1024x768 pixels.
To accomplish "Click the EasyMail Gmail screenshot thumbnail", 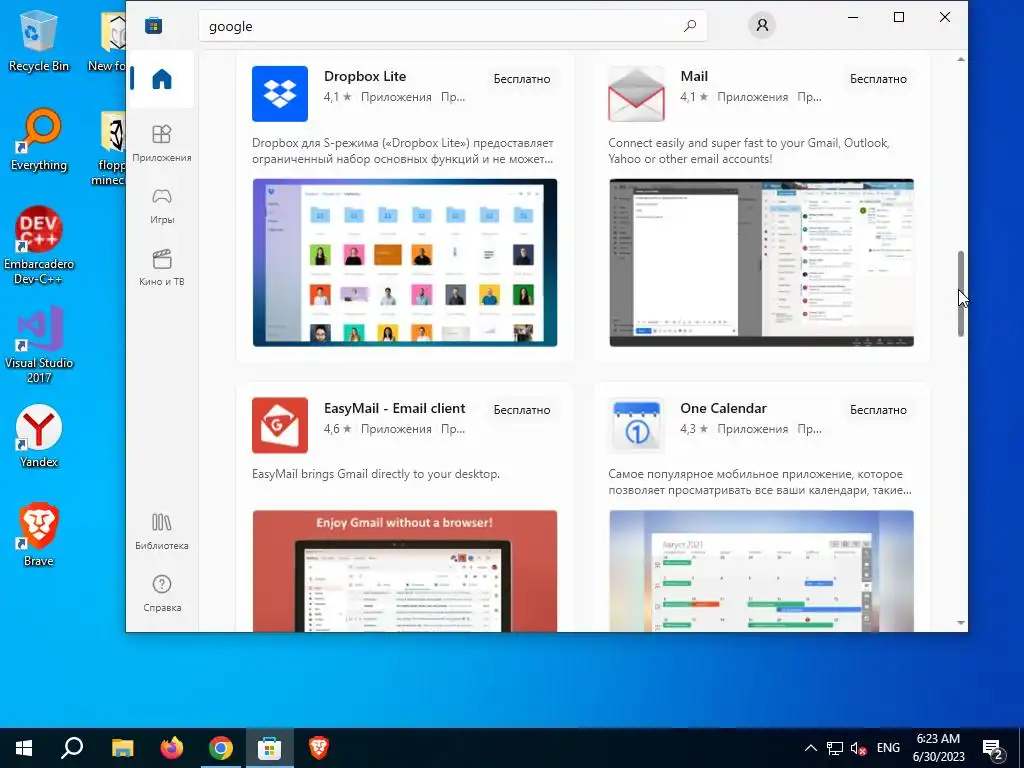I will coord(405,571).
